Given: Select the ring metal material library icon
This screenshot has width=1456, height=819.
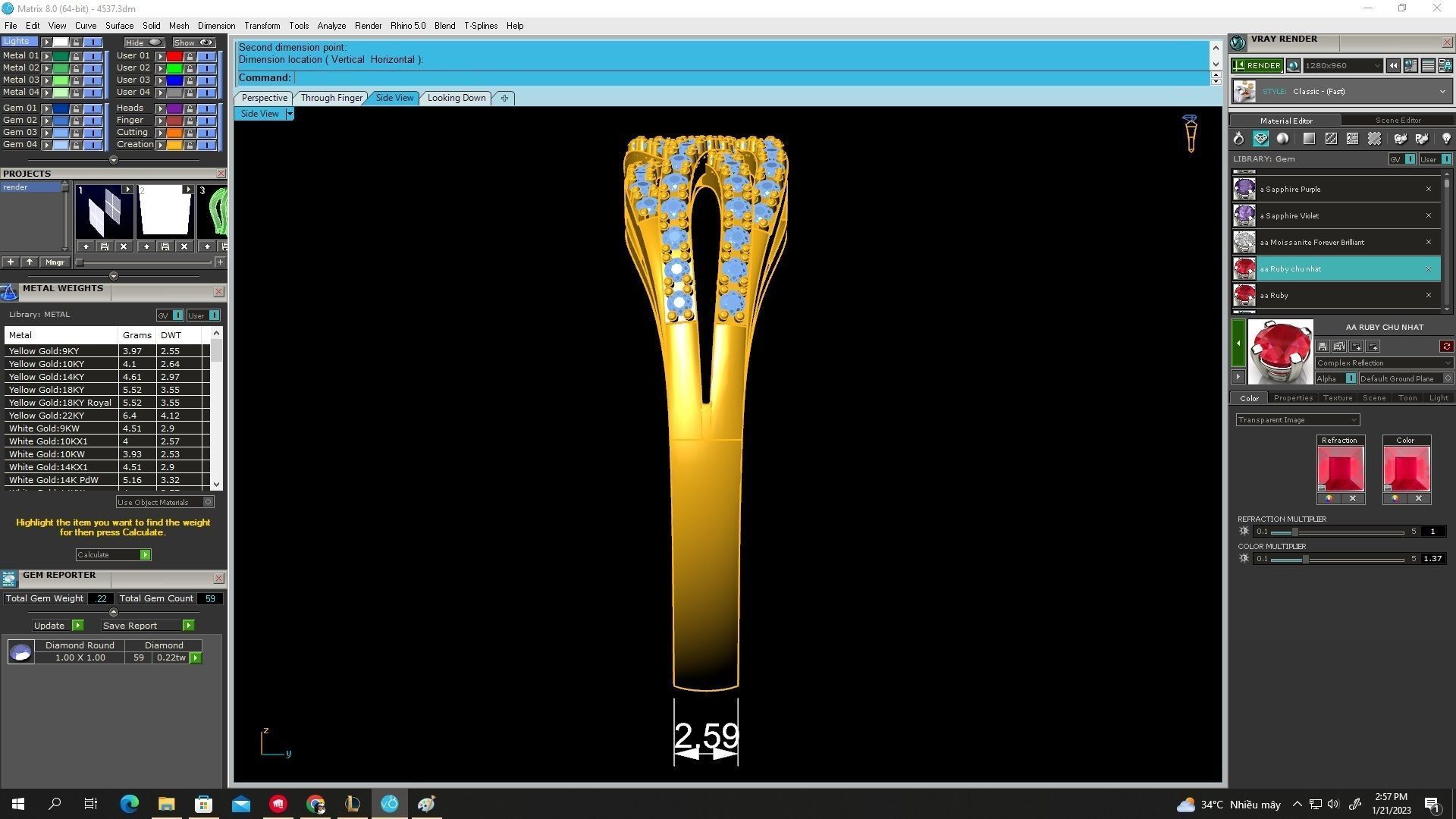Looking at the screenshot, I should pyautogui.click(x=1238, y=139).
